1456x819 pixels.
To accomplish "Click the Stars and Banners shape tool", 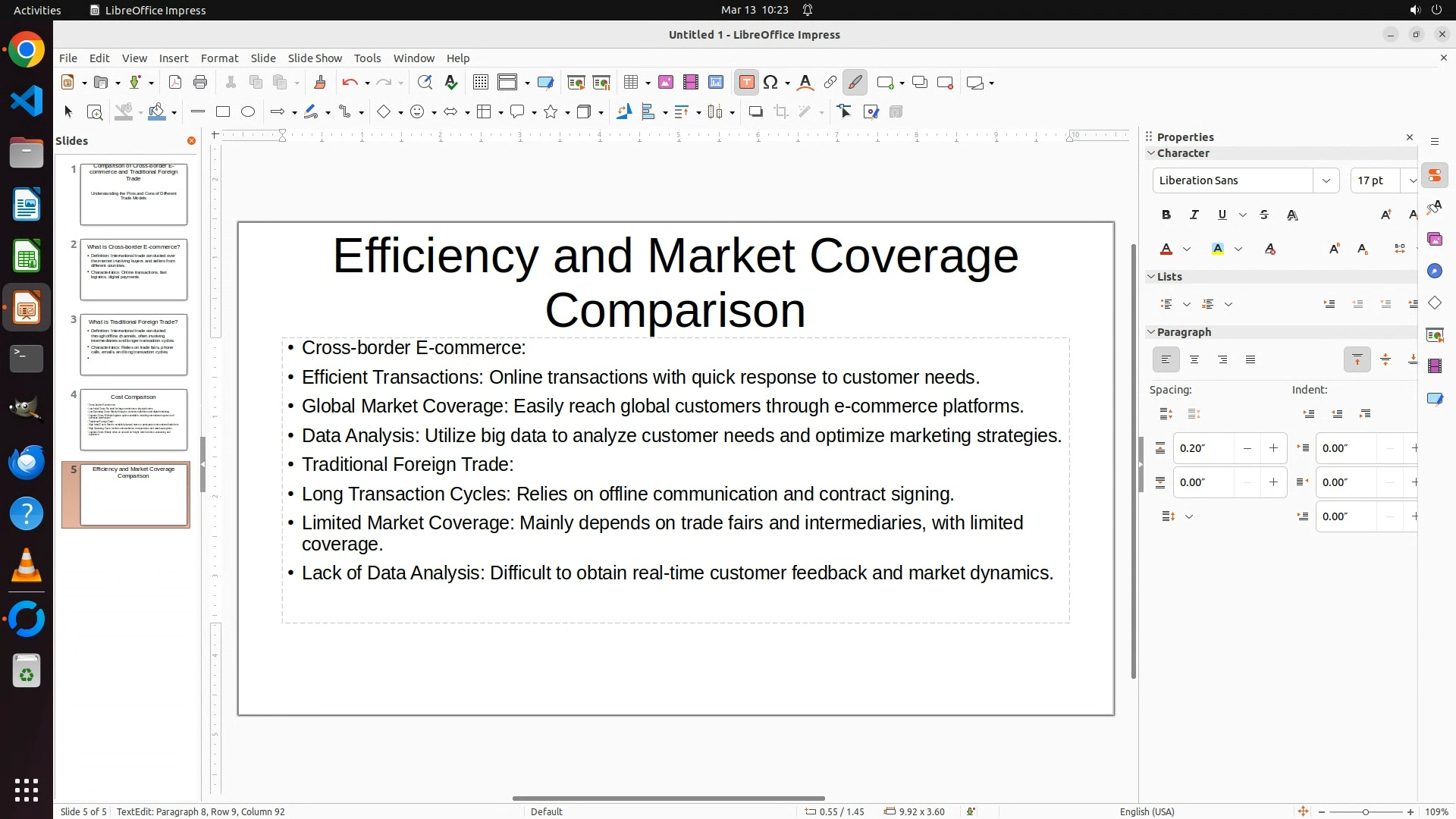I will (551, 112).
